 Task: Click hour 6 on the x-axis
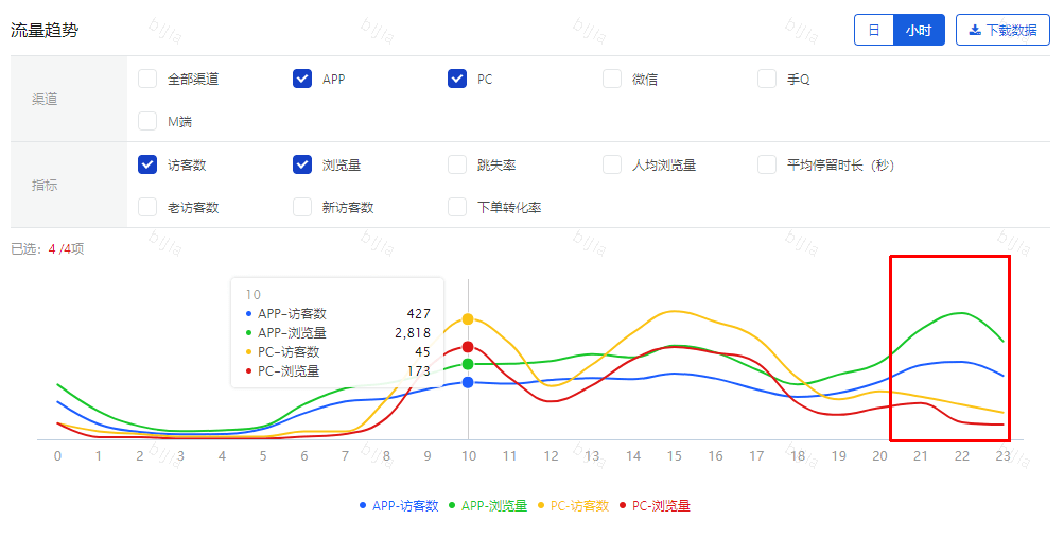304,456
